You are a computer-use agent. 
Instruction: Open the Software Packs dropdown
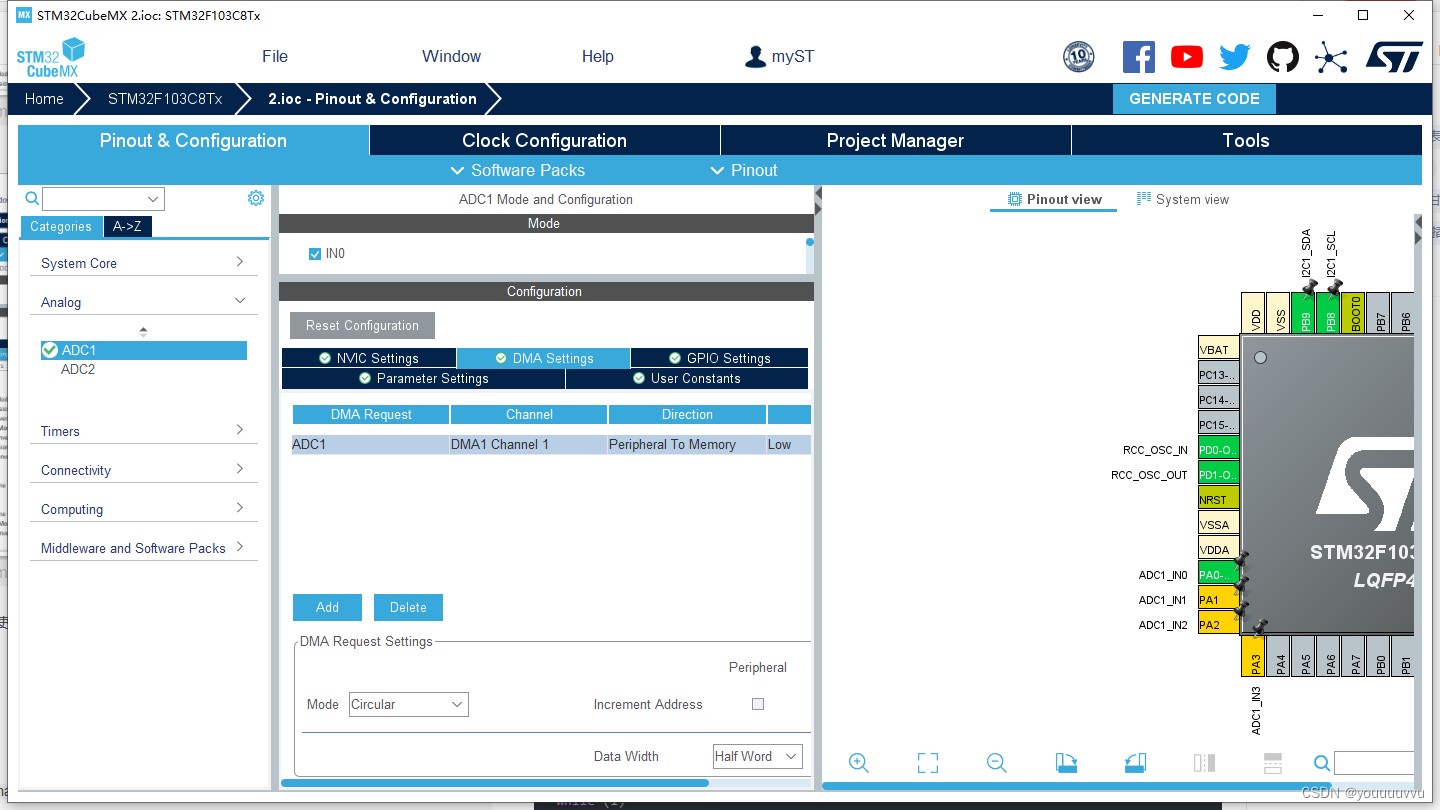tap(518, 170)
